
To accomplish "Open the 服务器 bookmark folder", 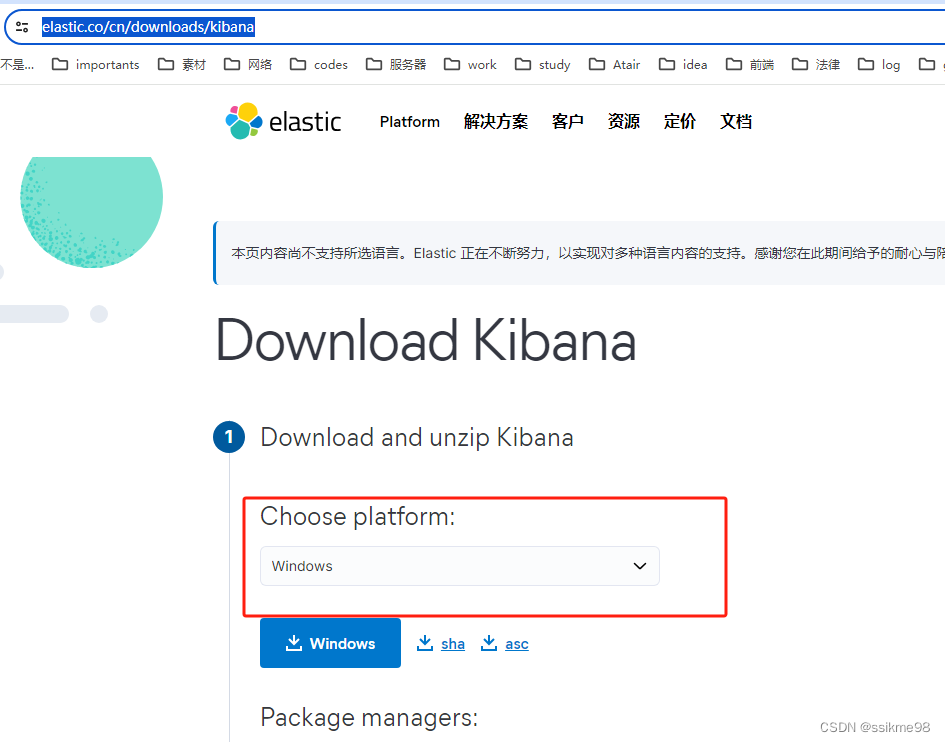I will [396, 64].
